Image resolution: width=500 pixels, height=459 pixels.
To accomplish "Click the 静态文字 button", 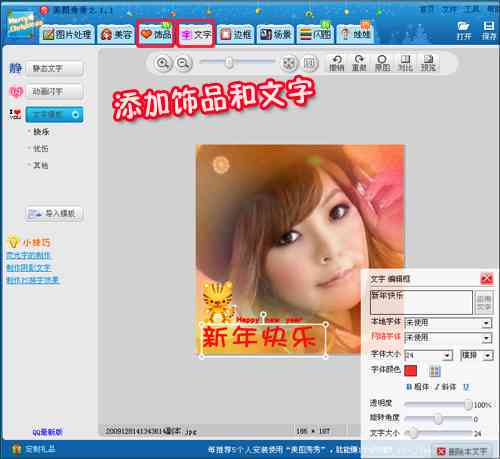I will 54,69.
